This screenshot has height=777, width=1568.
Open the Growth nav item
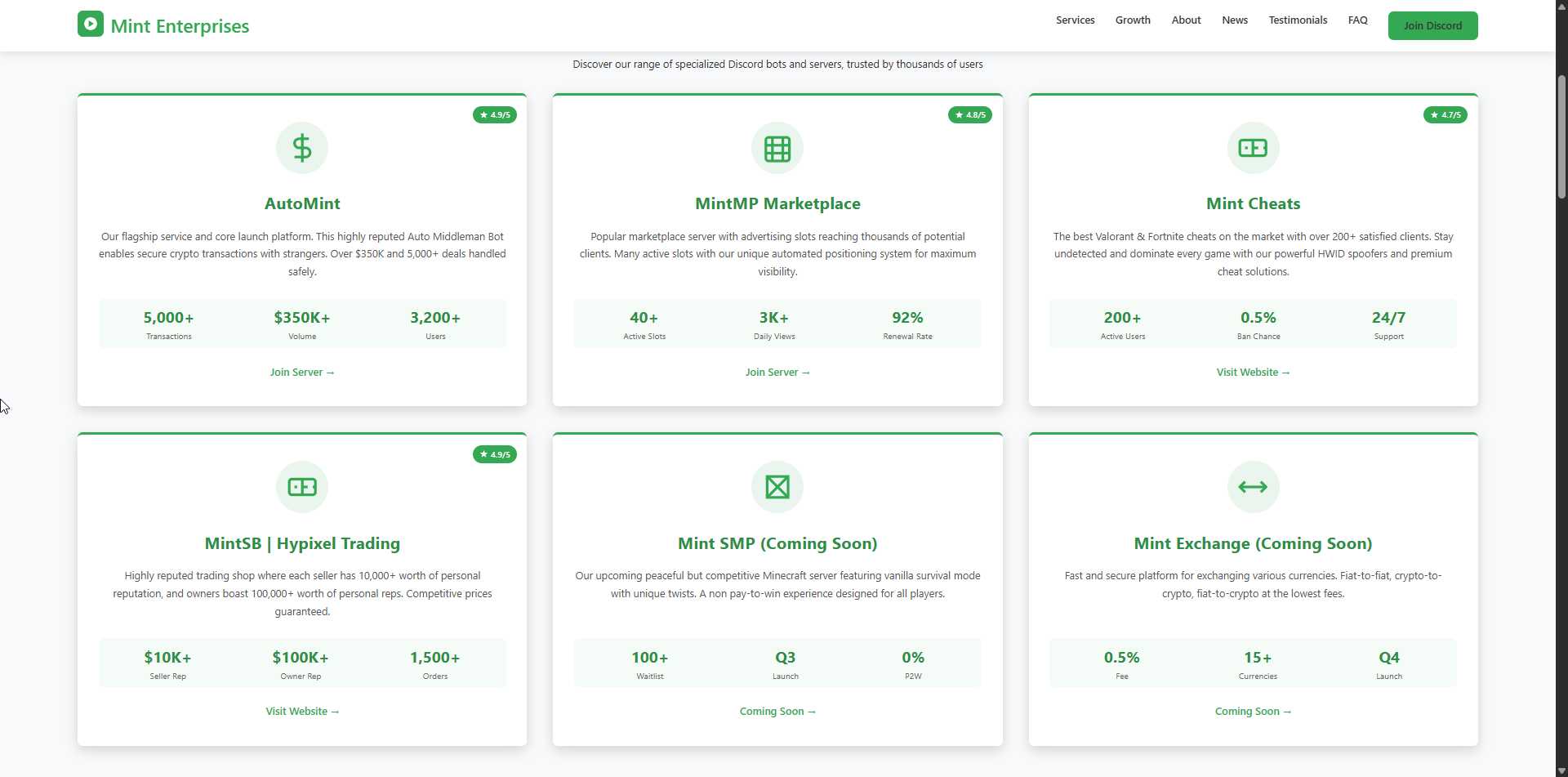click(1133, 20)
